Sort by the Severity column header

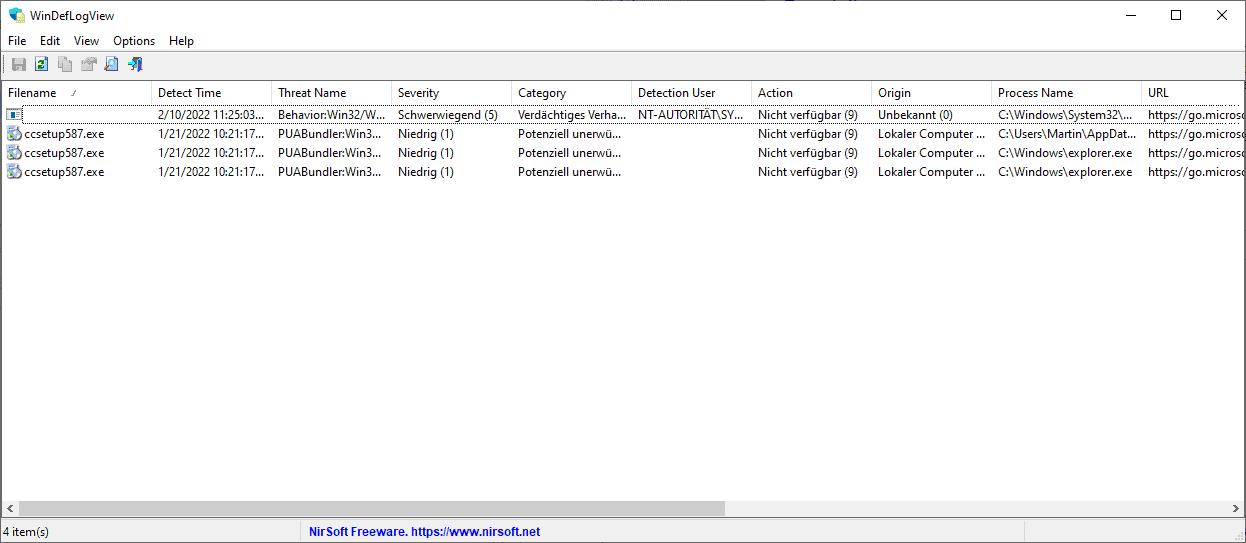452,93
